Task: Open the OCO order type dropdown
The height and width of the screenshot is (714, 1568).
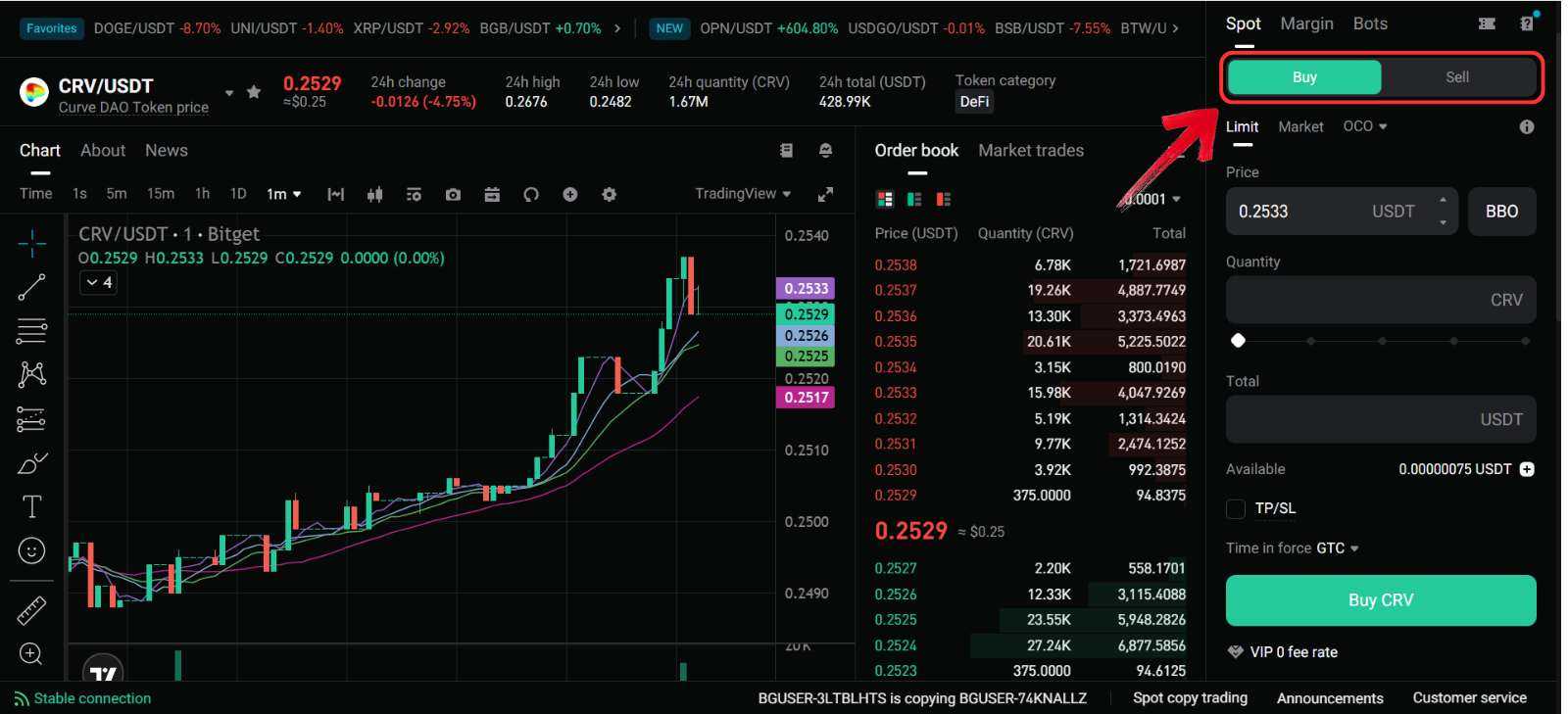Action: pyautogui.click(x=1365, y=126)
